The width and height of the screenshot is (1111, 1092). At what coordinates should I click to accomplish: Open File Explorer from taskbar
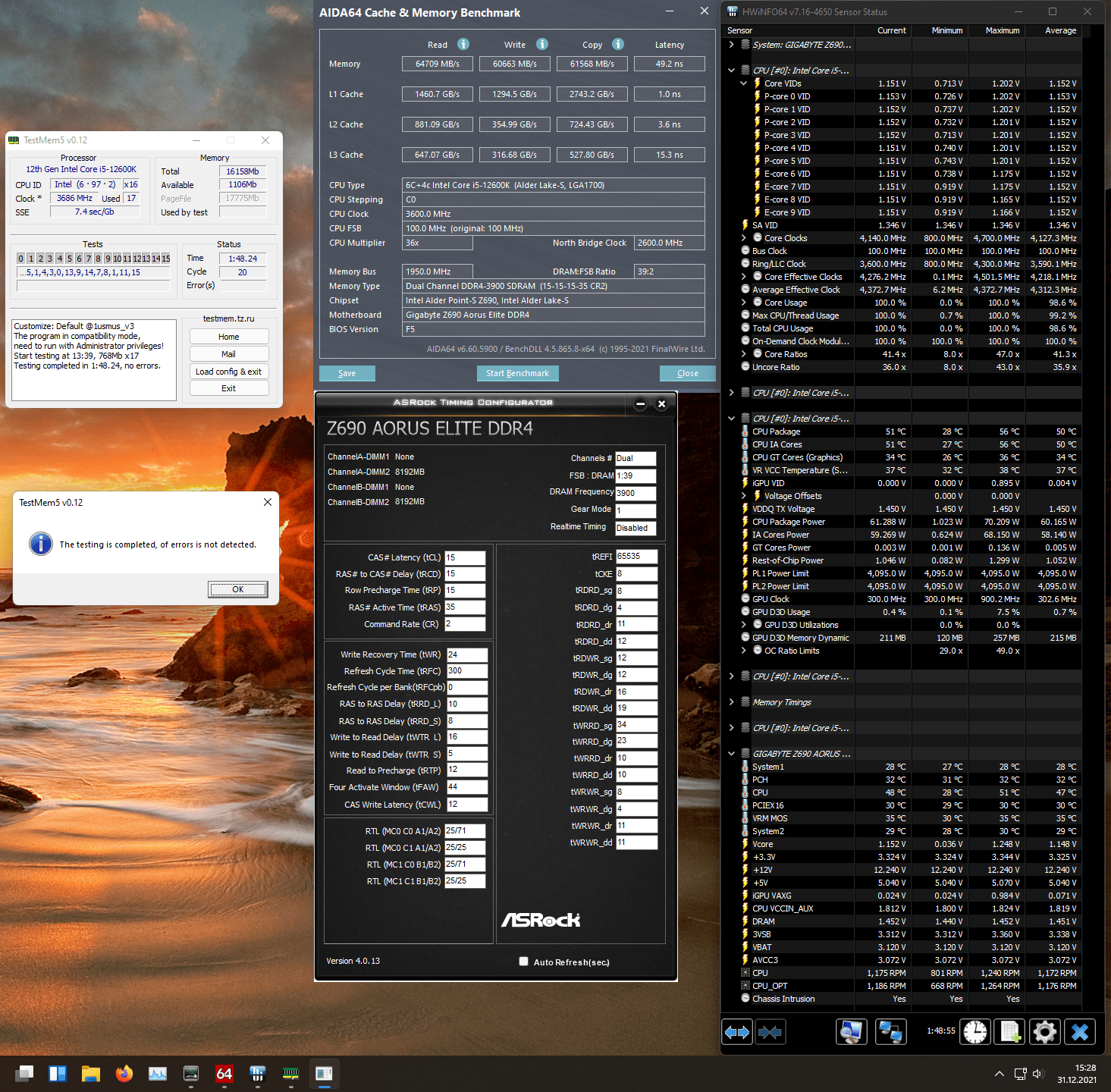point(91,1073)
